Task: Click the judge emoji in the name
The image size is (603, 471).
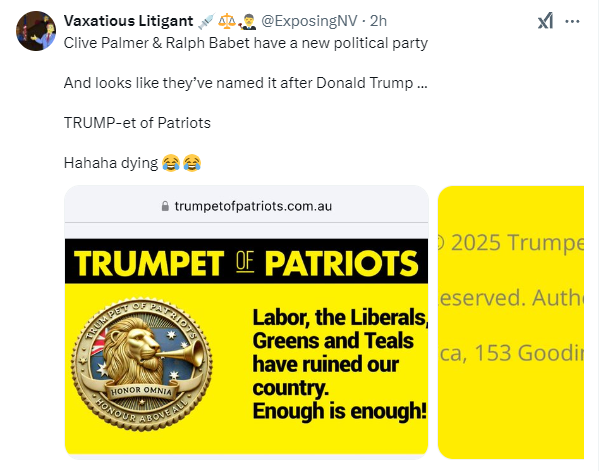Action: [x=247, y=22]
